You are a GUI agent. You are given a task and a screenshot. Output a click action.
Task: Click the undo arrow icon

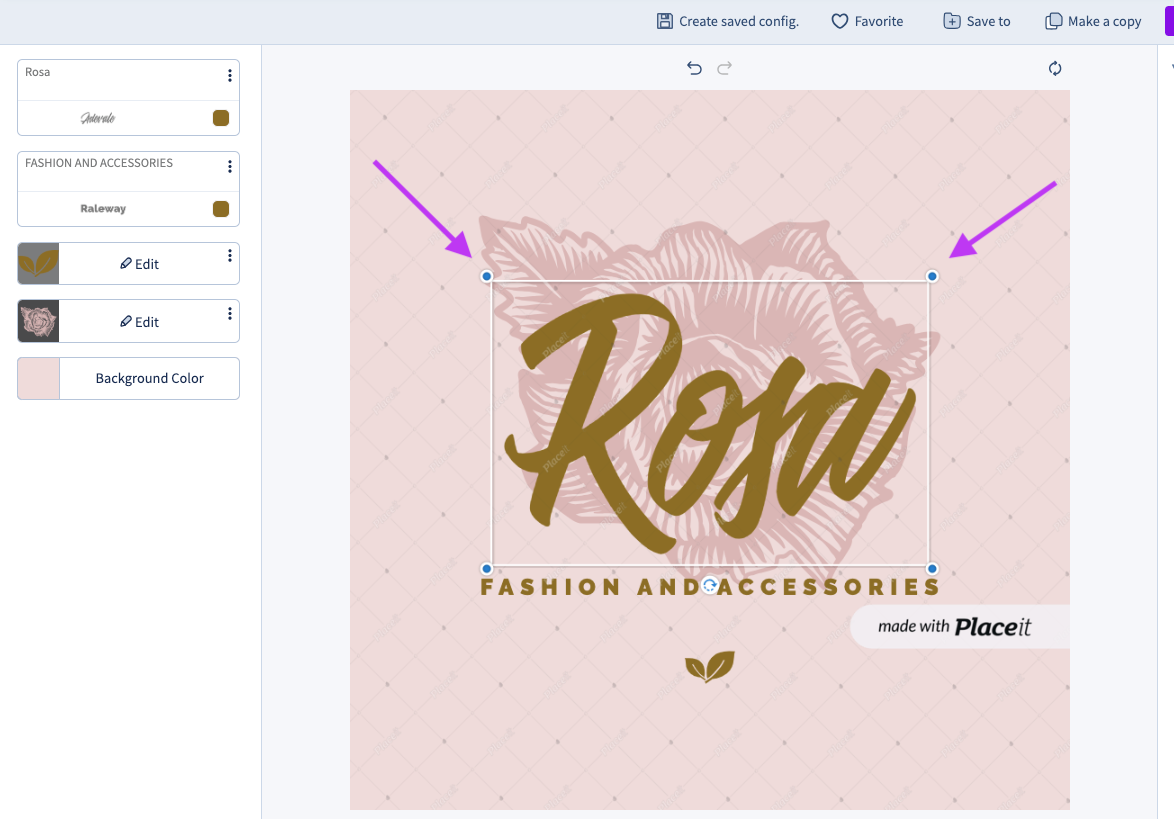(x=694, y=68)
